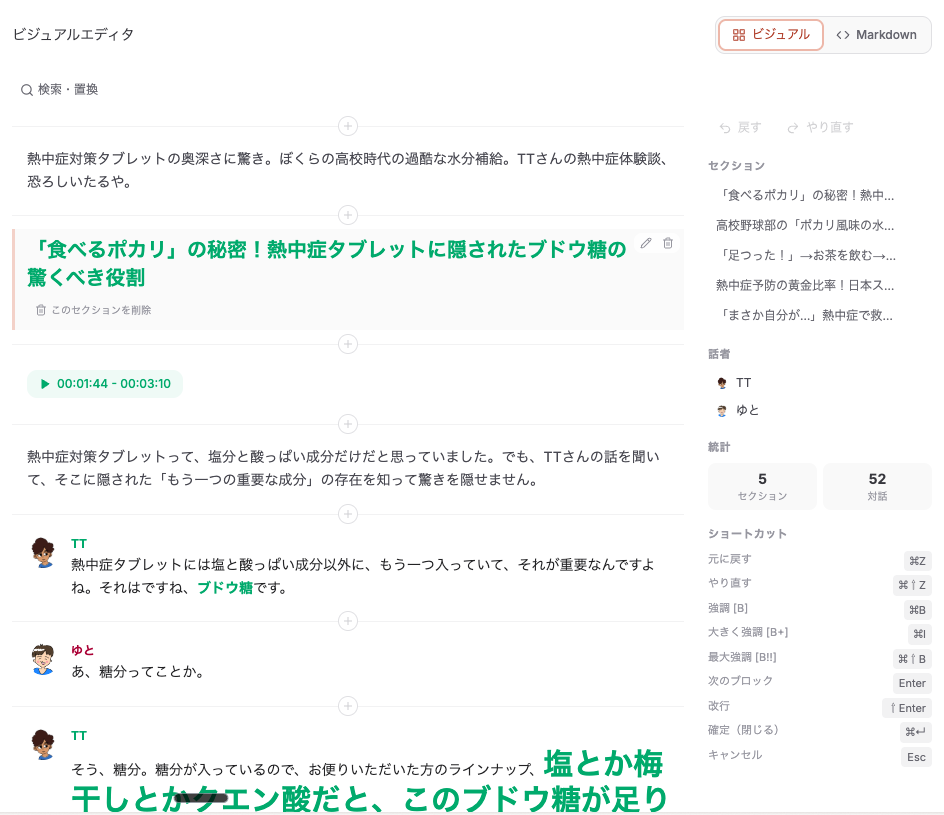The image size is (944, 815).
Task: Switch to the Markdown tab
Action: coord(878,34)
